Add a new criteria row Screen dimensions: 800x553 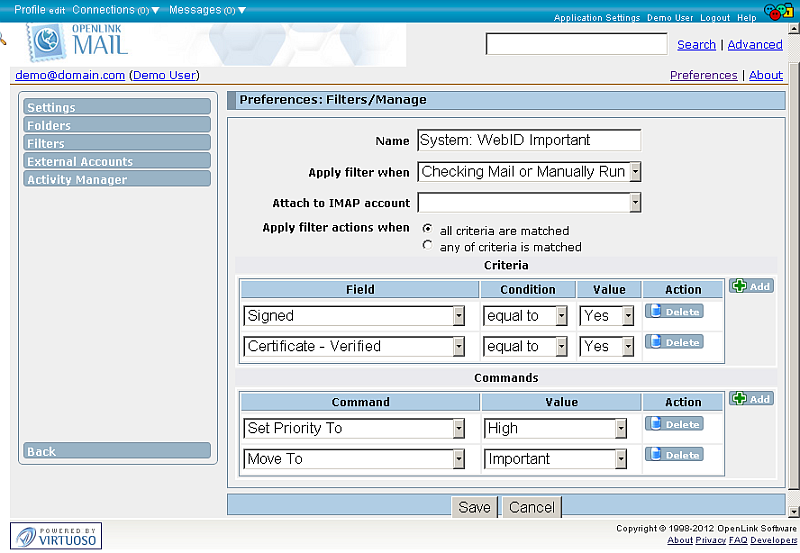[751, 286]
